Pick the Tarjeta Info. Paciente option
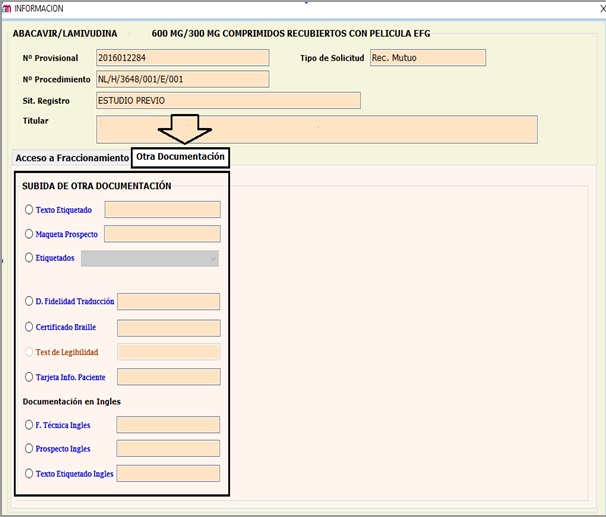 click(x=29, y=377)
